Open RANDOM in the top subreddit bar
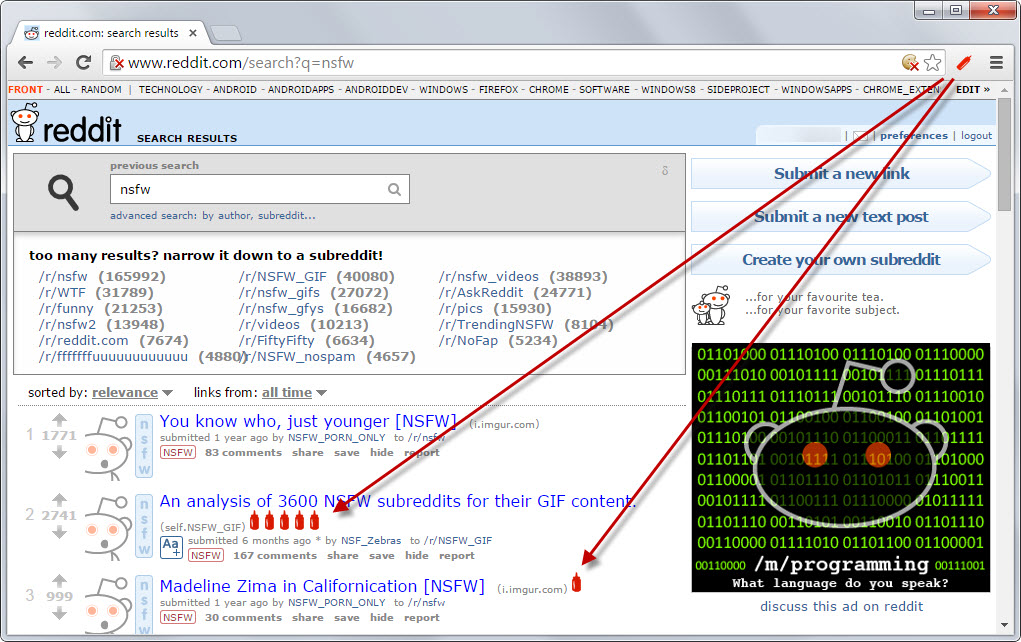This screenshot has height=642, width=1021. click(101, 89)
